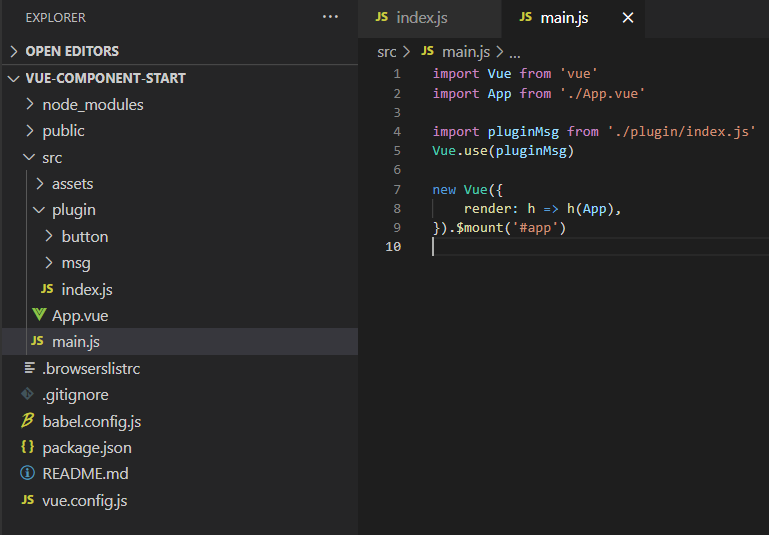
Task: Switch to the index.js editor tab
Action: (x=430, y=19)
